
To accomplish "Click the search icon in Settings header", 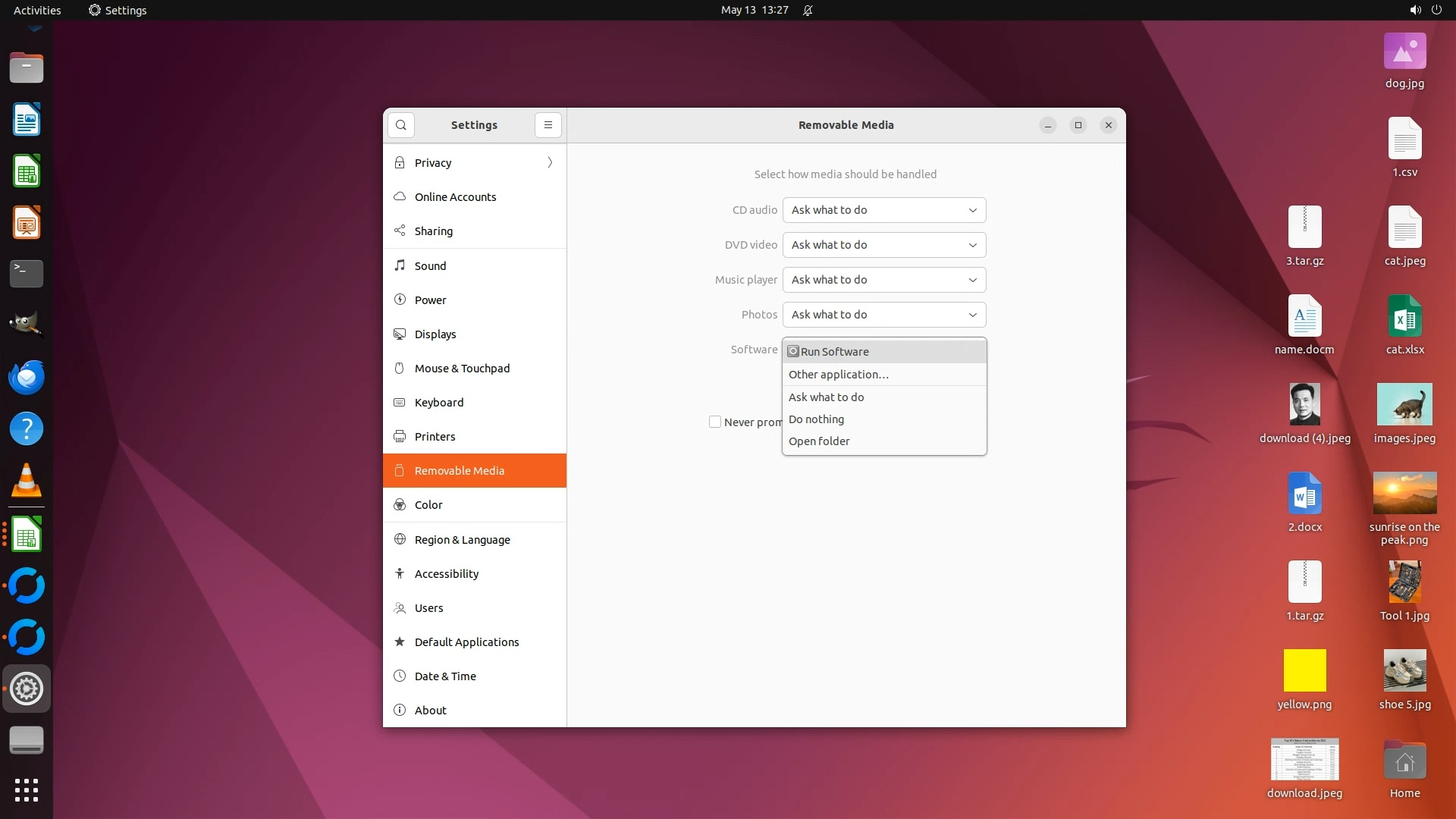I will coord(400,125).
